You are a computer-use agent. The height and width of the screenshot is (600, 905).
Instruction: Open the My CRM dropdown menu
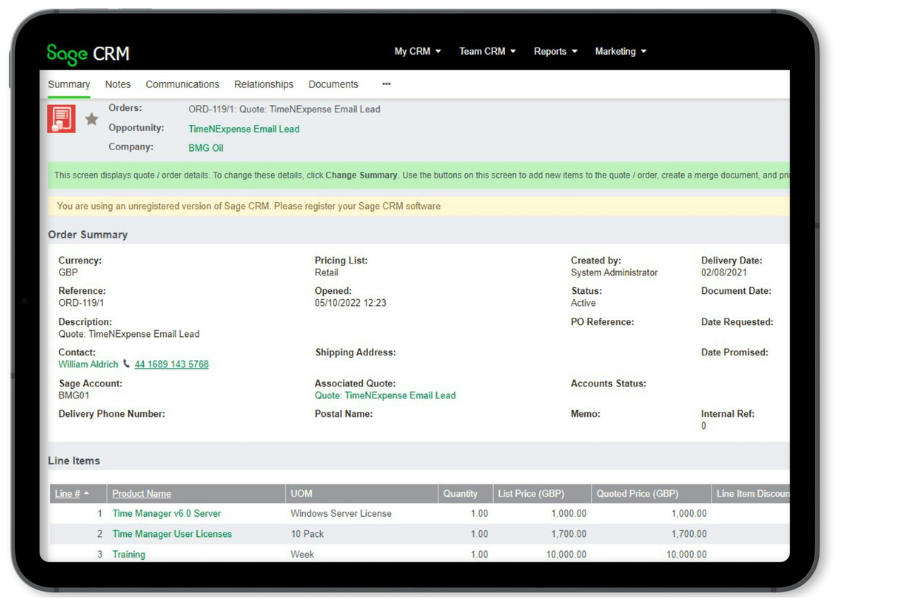pyautogui.click(x=417, y=51)
